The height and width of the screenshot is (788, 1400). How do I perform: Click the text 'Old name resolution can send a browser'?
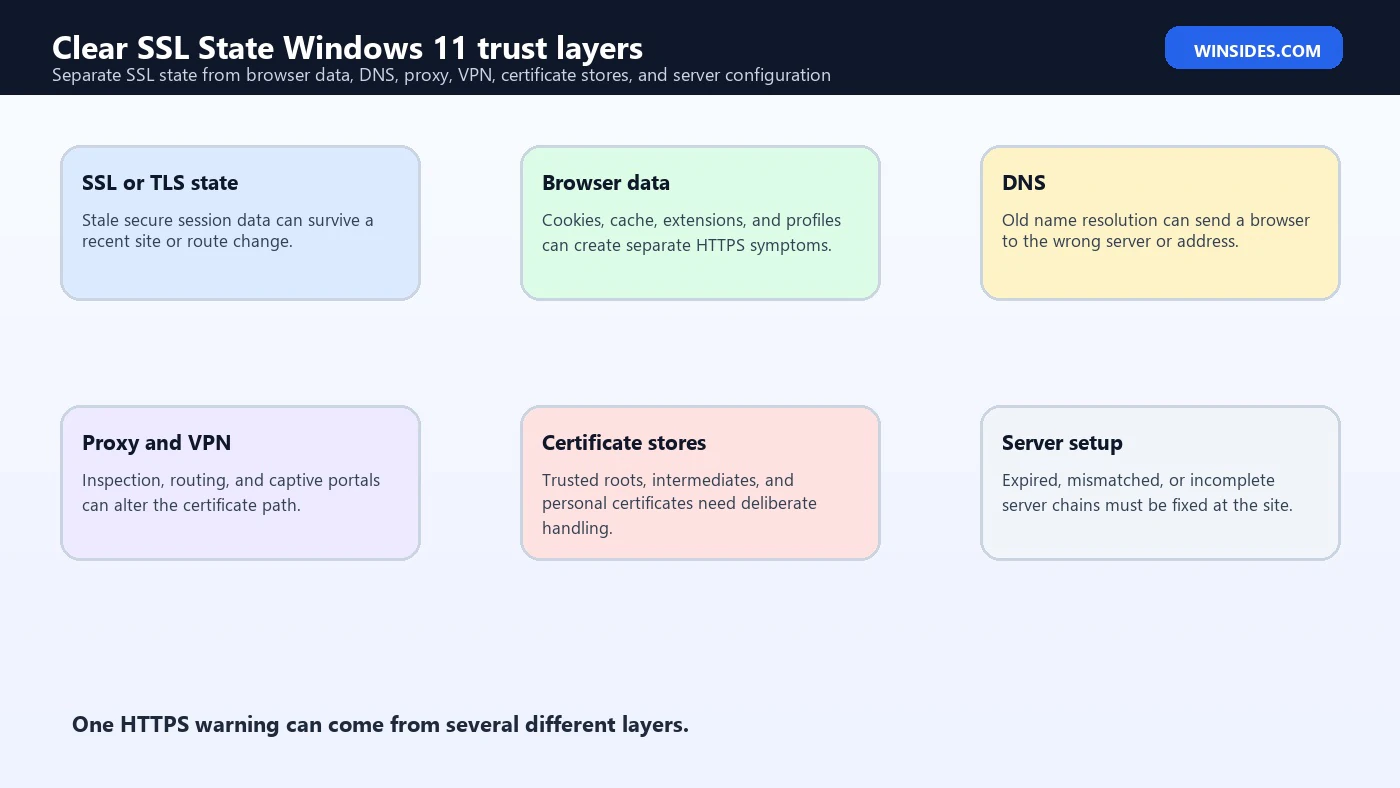1156,220
